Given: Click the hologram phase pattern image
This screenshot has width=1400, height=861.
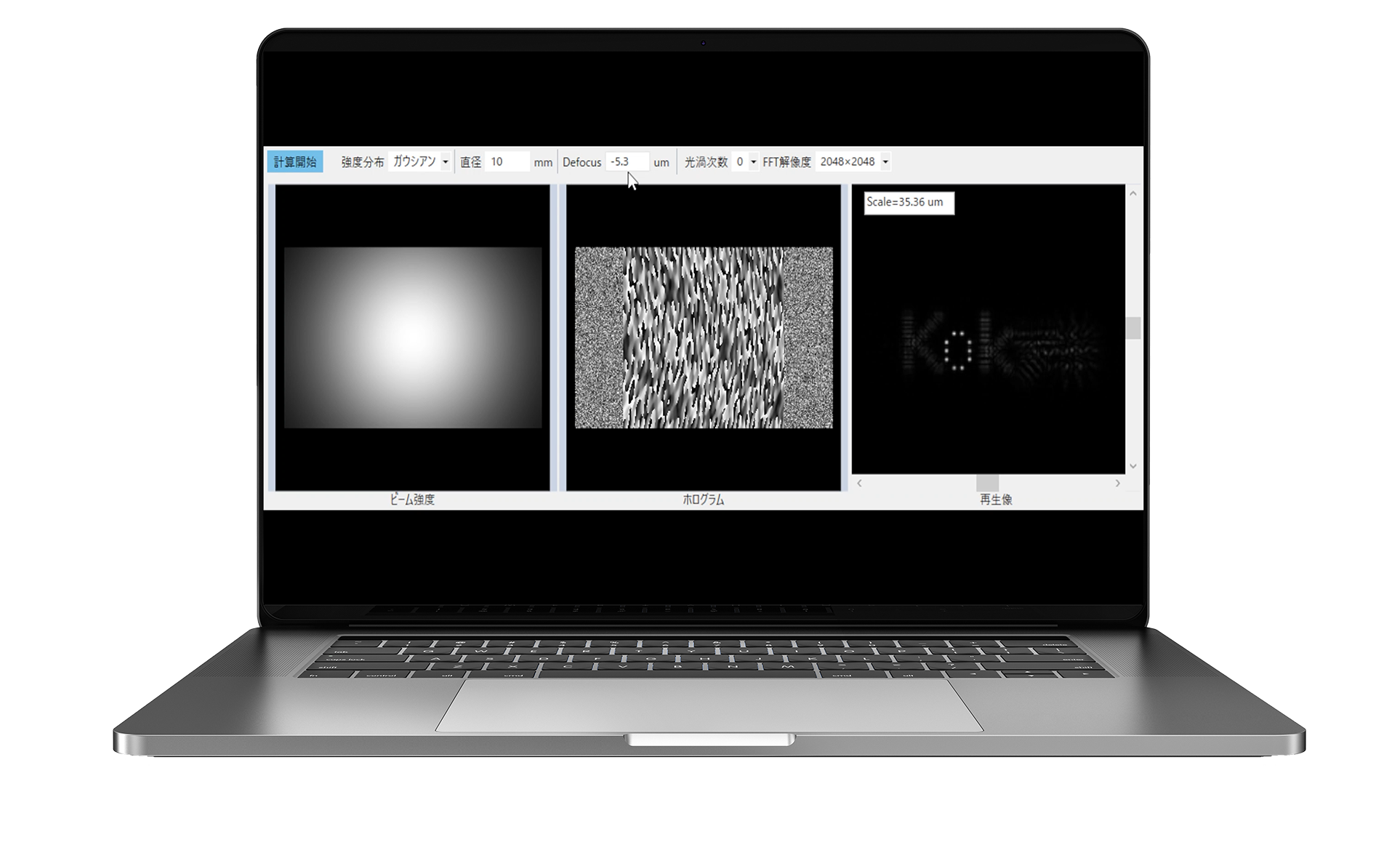Looking at the screenshot, I should (x=703, y=337).
